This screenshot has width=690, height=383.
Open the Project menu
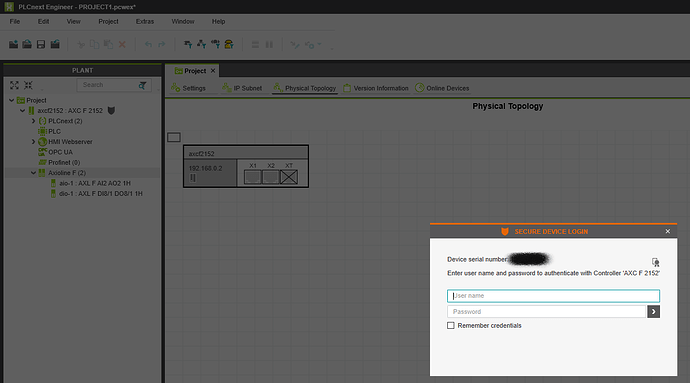(x=108, y=22)
